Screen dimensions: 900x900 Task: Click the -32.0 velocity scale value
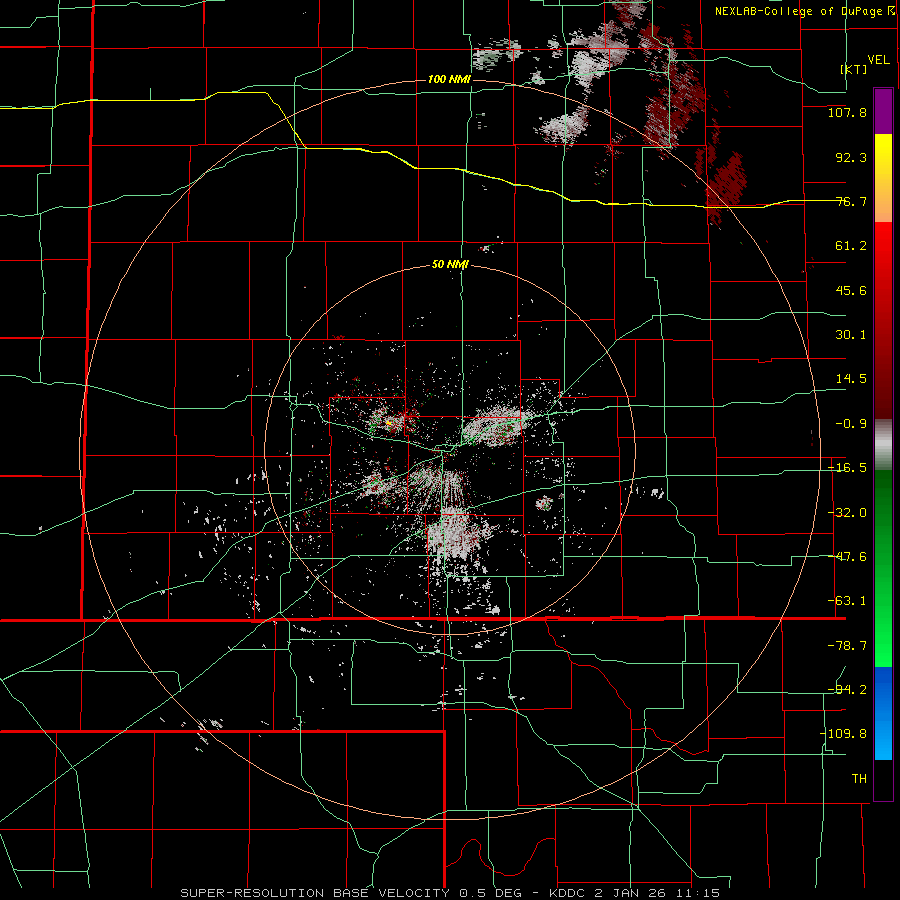(x=847, y=513)
